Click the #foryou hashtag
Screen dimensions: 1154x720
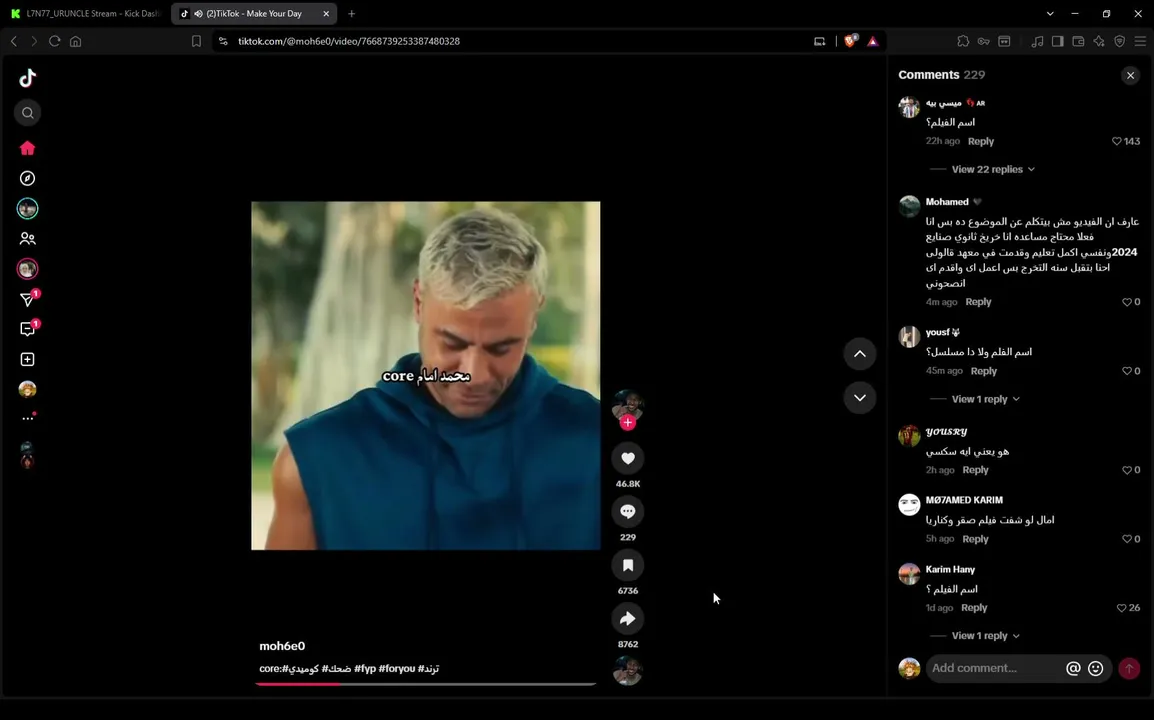click(397, 668)
